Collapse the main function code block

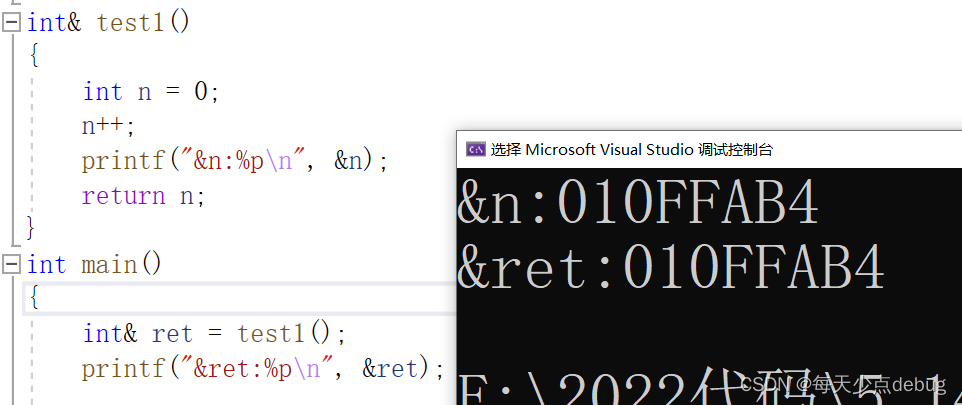point(11,265)
